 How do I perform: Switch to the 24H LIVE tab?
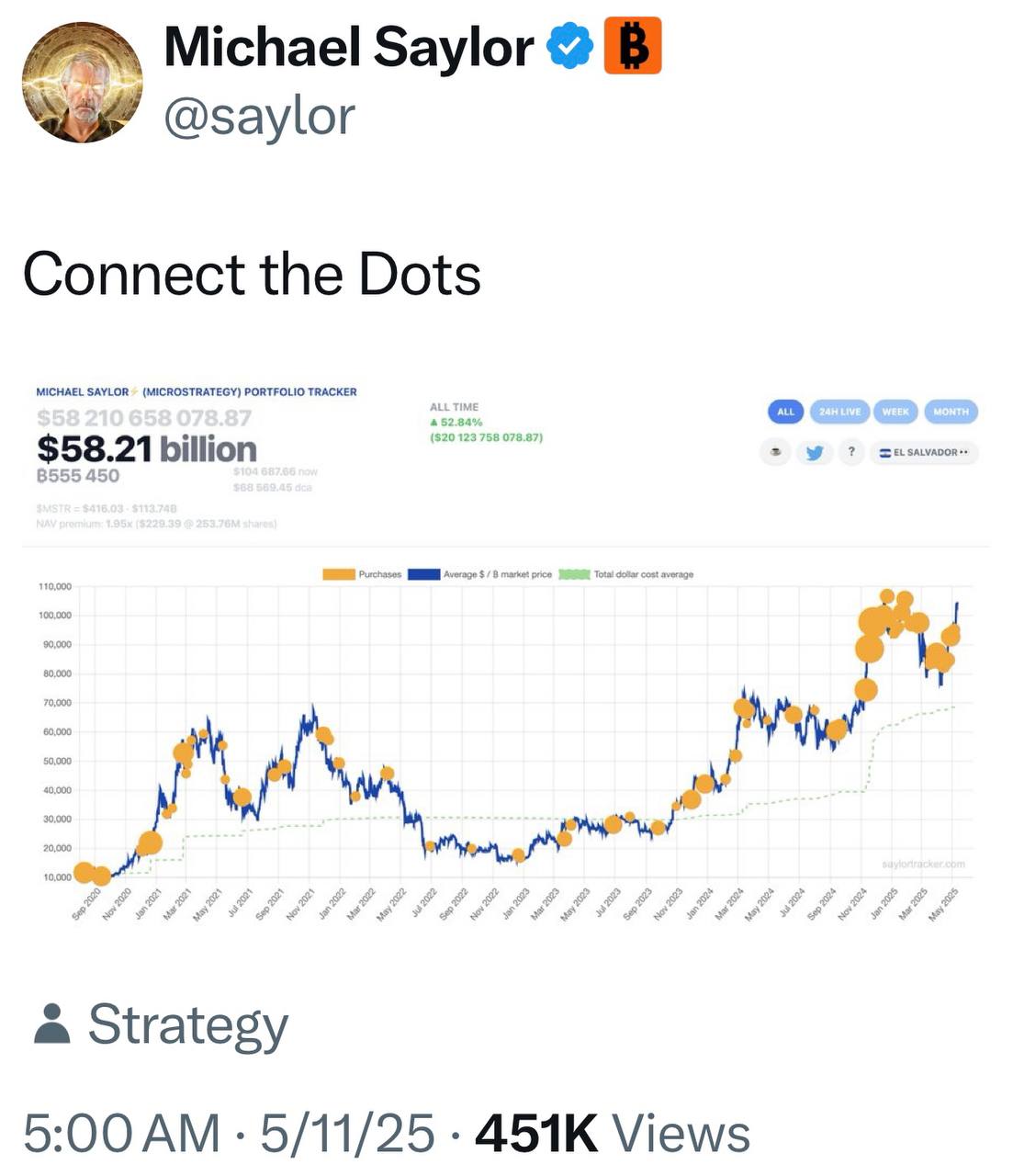(x=839, y=412)
